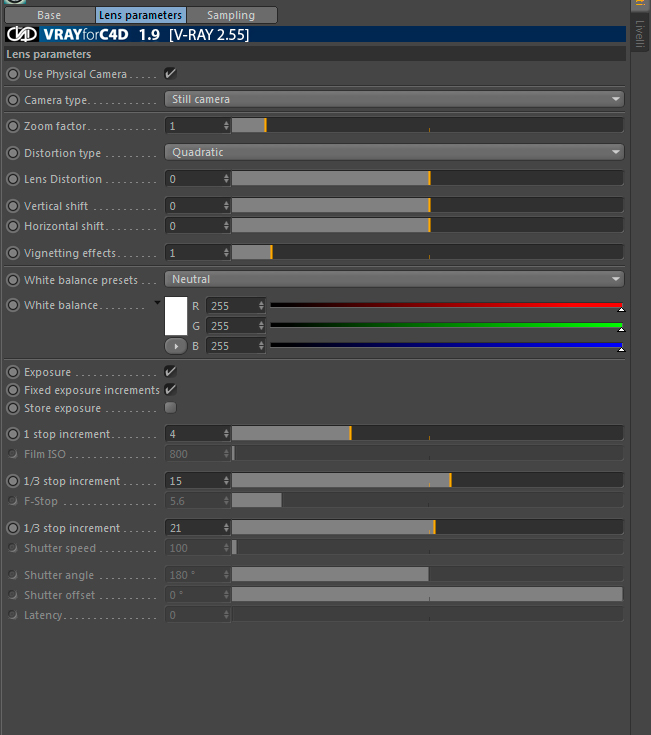Click the green G channel slider
The width and height of the screenshot is (651, 735).
[447, 326]
